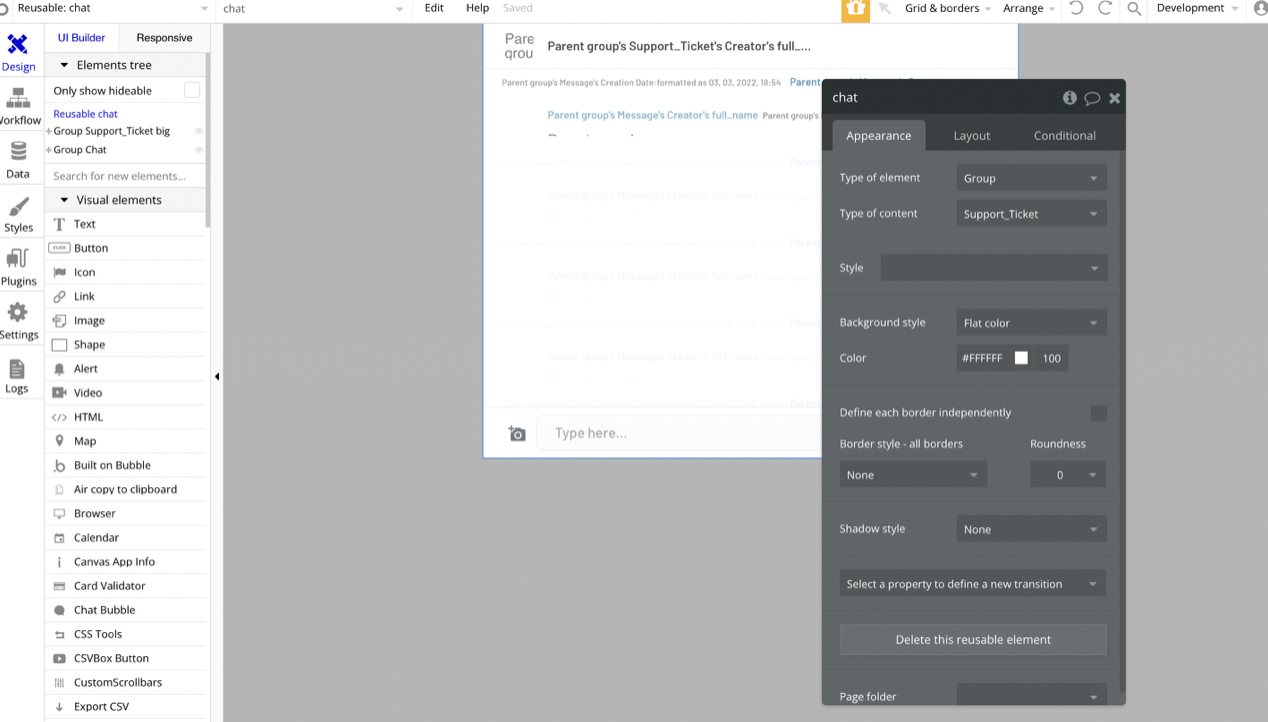Viewport: 1268px width, 722px height.
Task: Open the Background style dropdown
Action: (1031, 323)
